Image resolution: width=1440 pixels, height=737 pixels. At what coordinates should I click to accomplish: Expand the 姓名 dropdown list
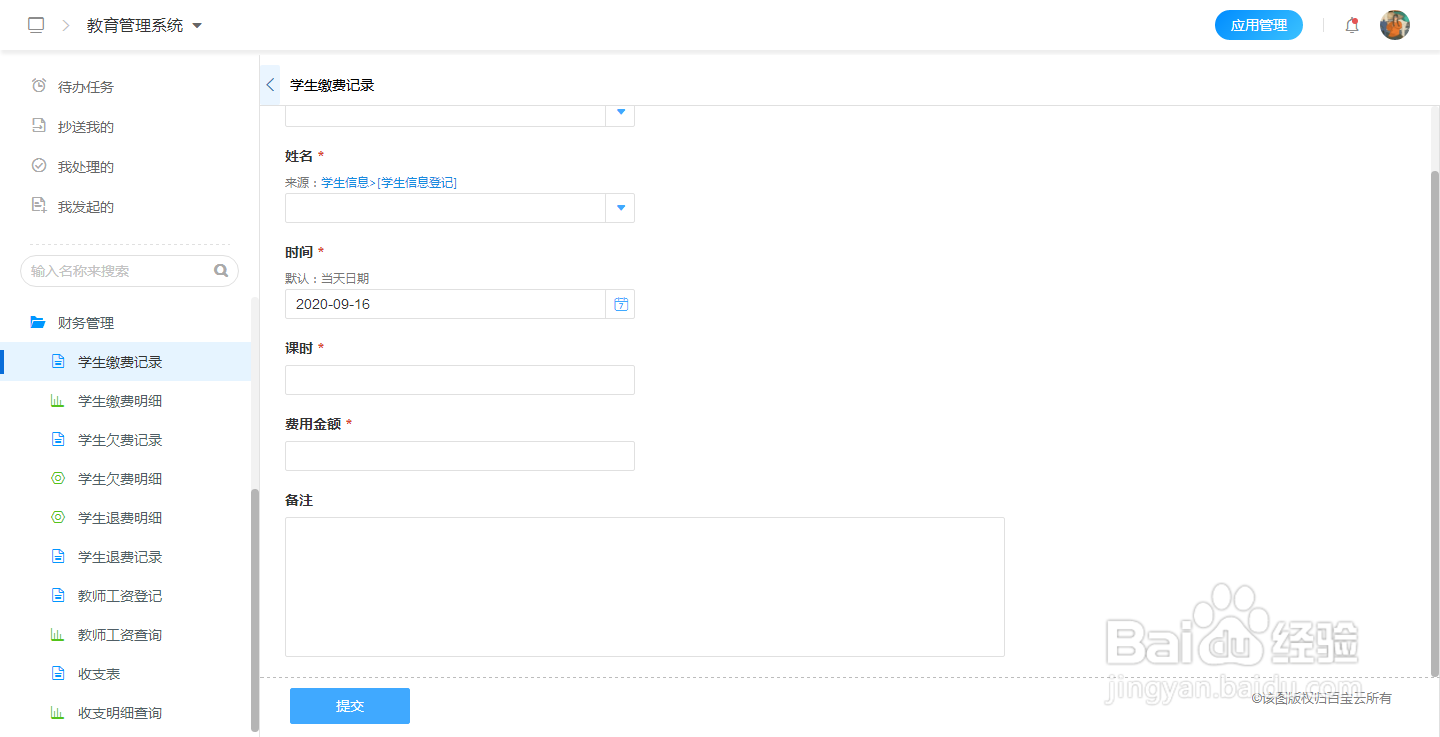[x=621, y=208]
